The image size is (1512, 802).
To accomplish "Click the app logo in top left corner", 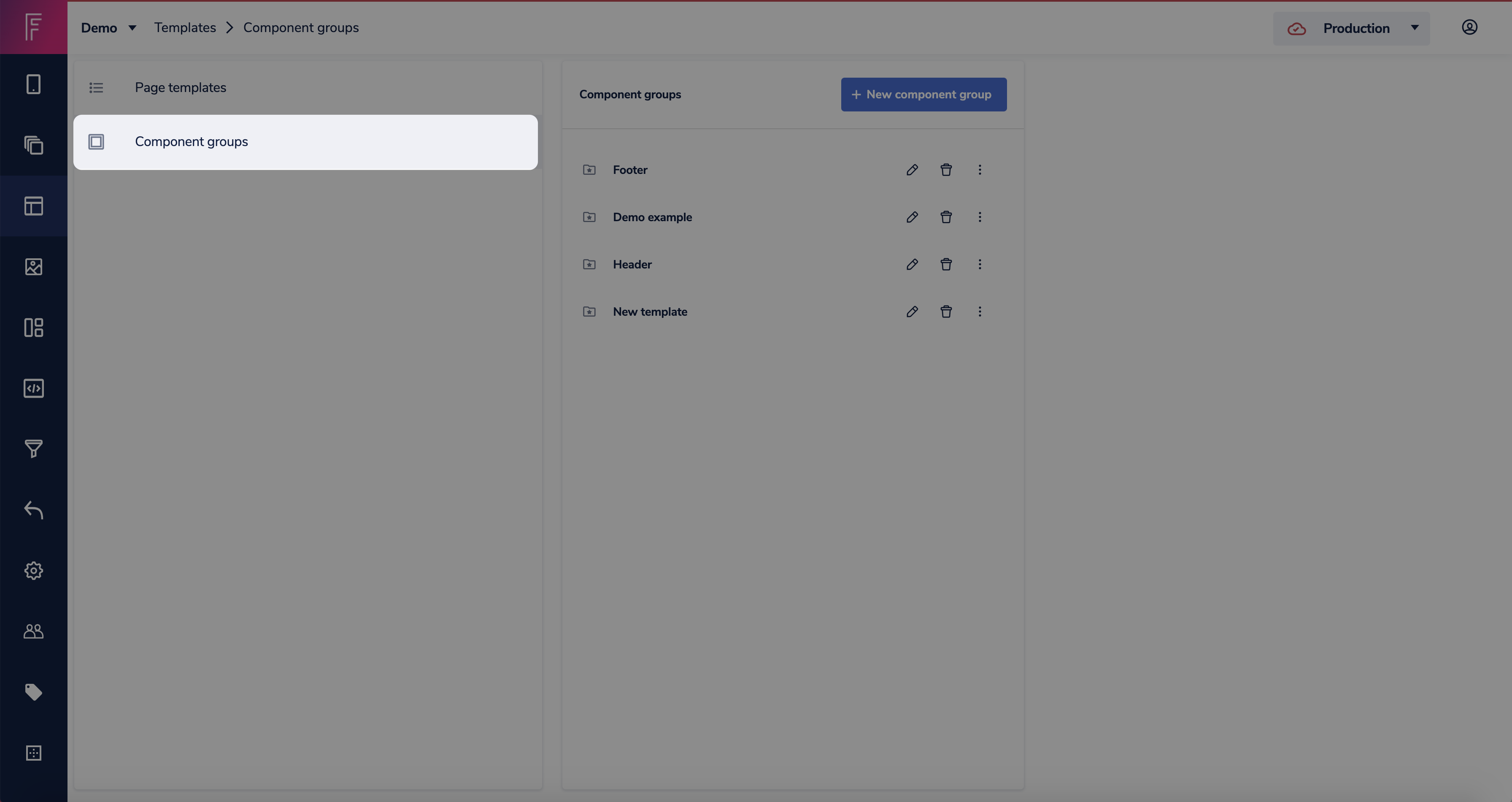I will (33, 27).
